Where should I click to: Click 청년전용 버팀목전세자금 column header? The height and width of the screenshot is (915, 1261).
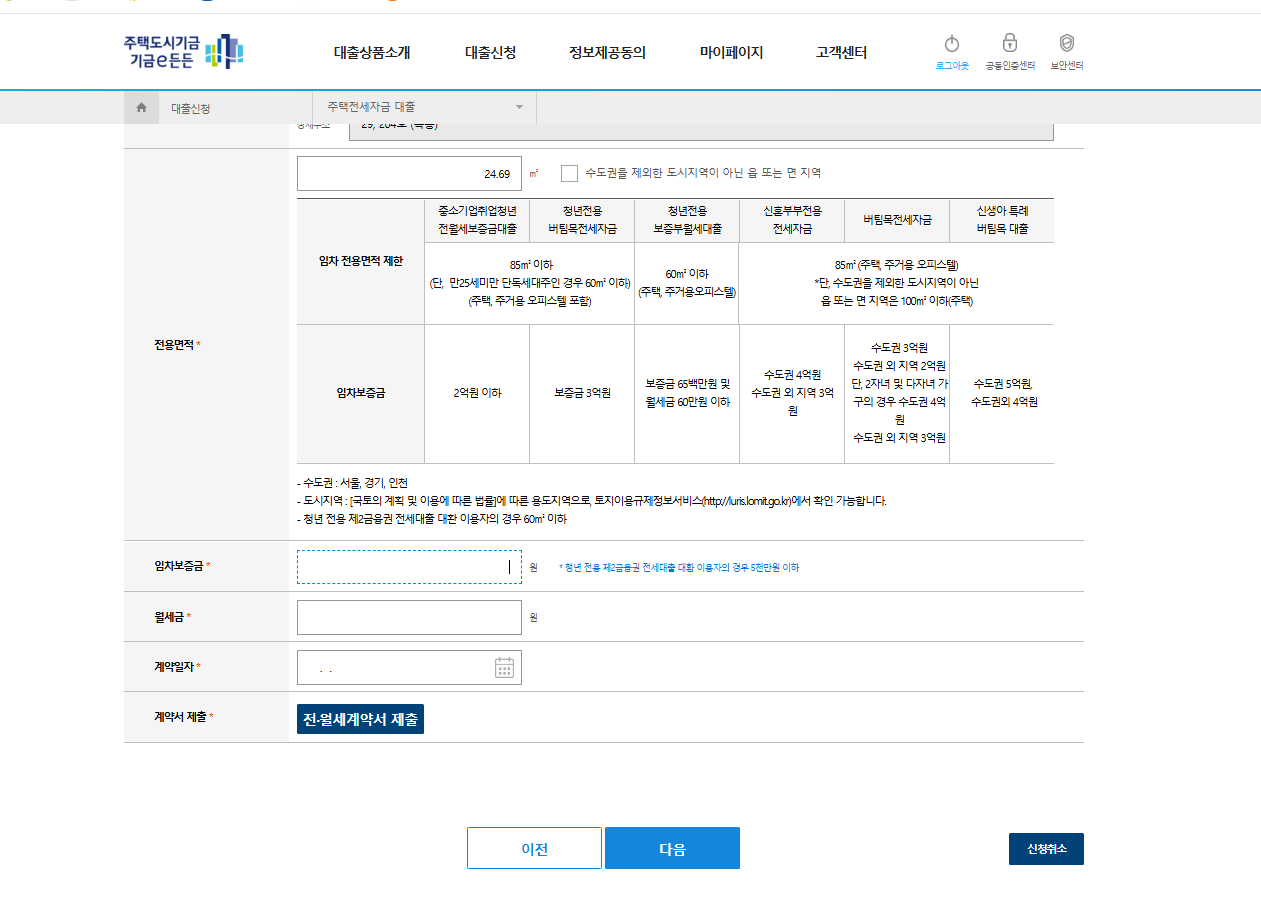[582, 220]
